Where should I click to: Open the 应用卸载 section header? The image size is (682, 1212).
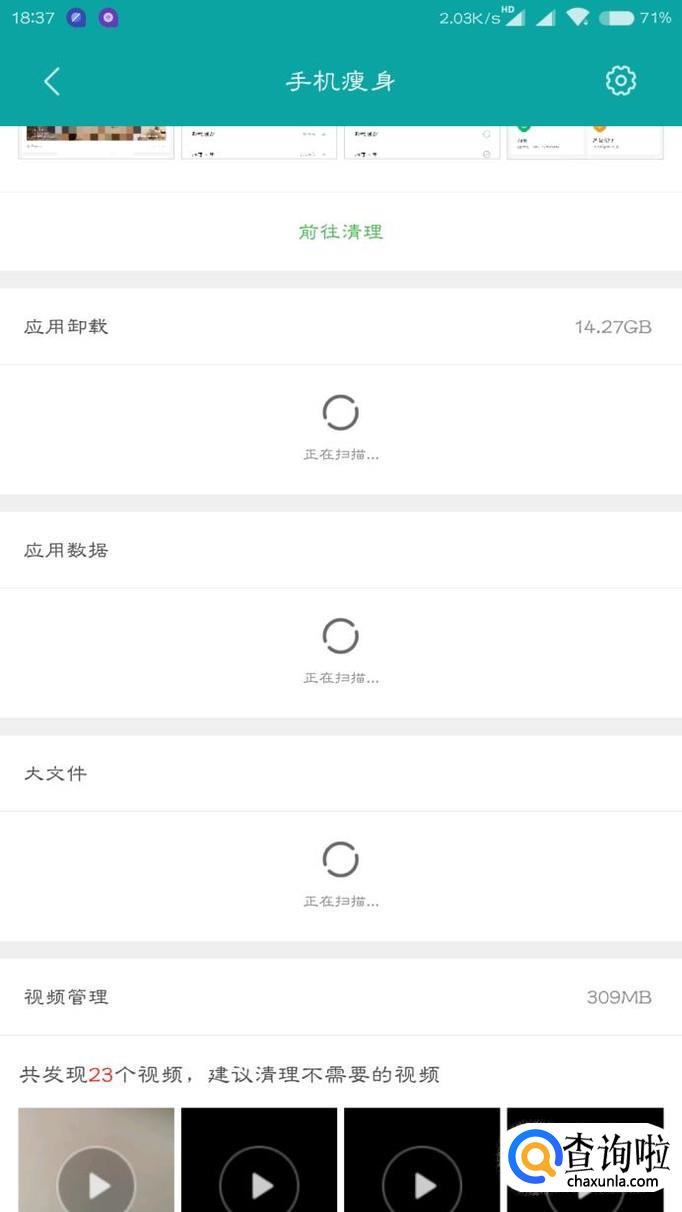point(66,327)
